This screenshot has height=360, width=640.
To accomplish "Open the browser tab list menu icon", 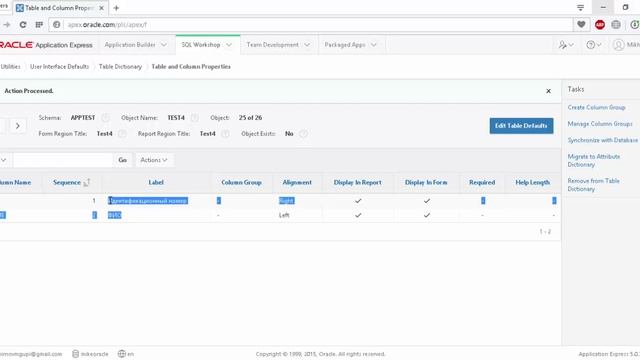I will pos(580,7).
